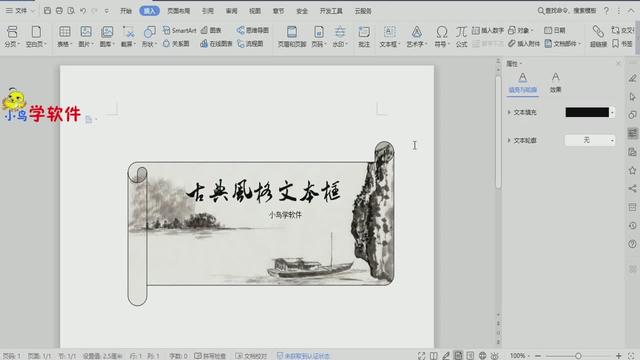Click the Undo arrow icon
The width and height of the screenshot is (640, 360).
pos(83,11)
